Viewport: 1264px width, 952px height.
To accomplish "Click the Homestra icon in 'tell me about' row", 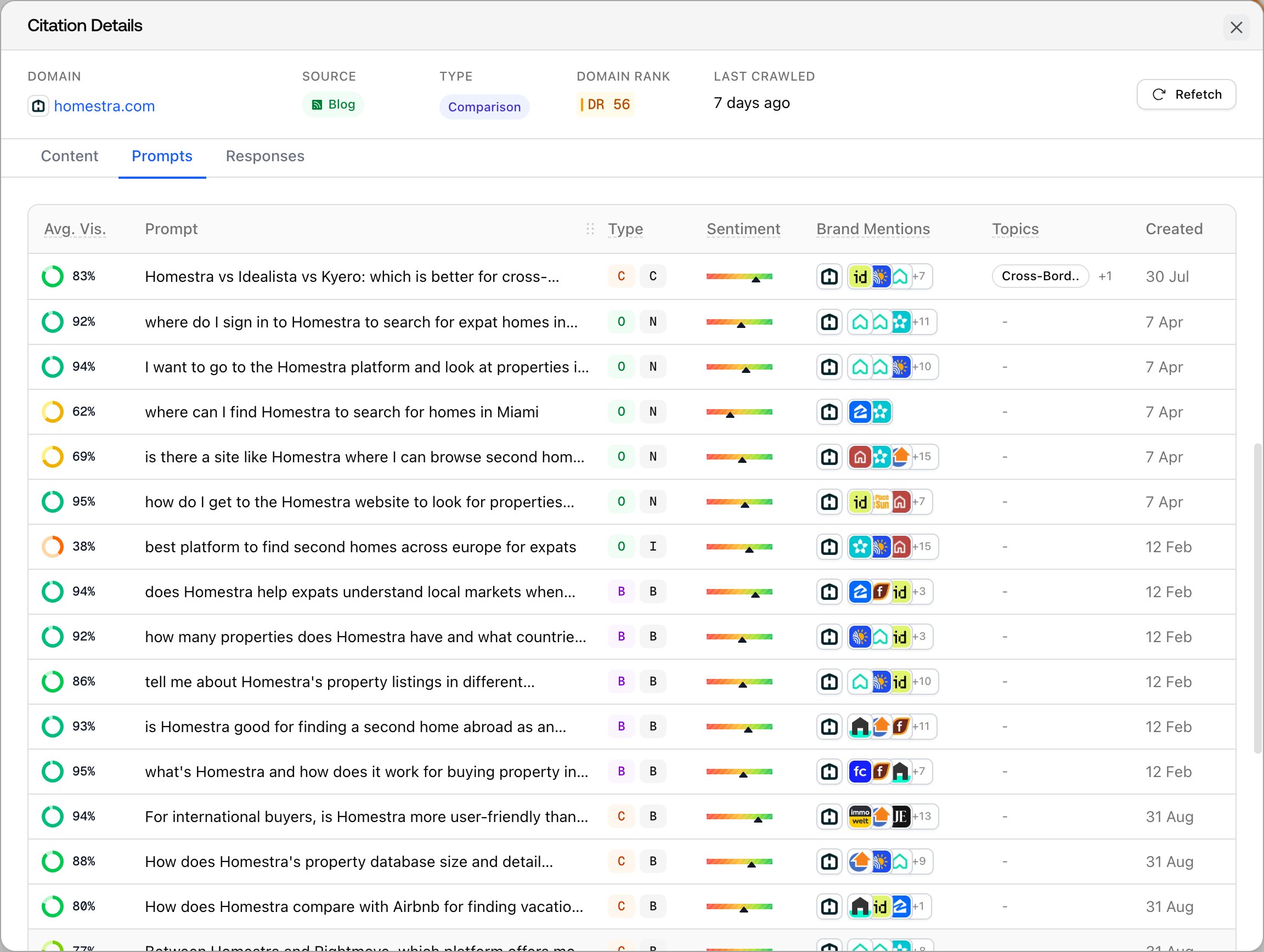I will (829, 682).
